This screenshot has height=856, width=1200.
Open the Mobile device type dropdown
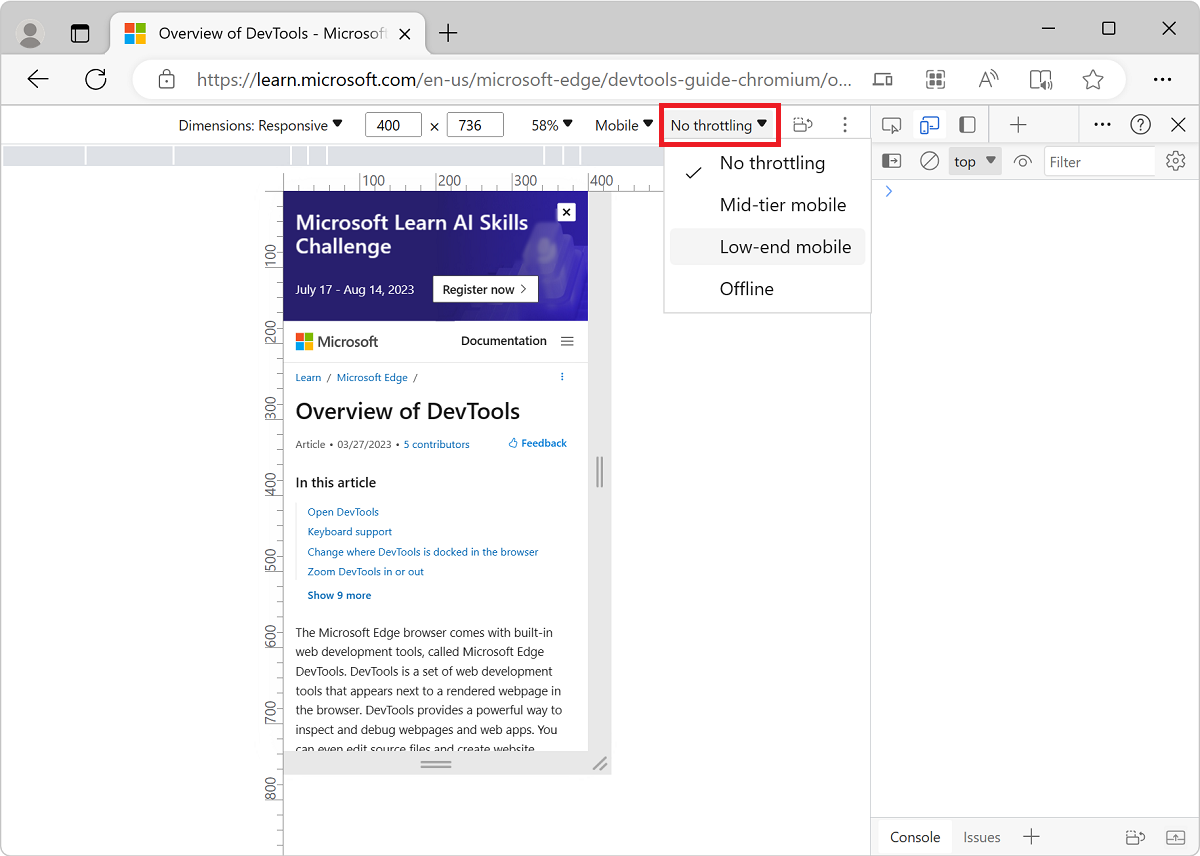tap(623, 124)
